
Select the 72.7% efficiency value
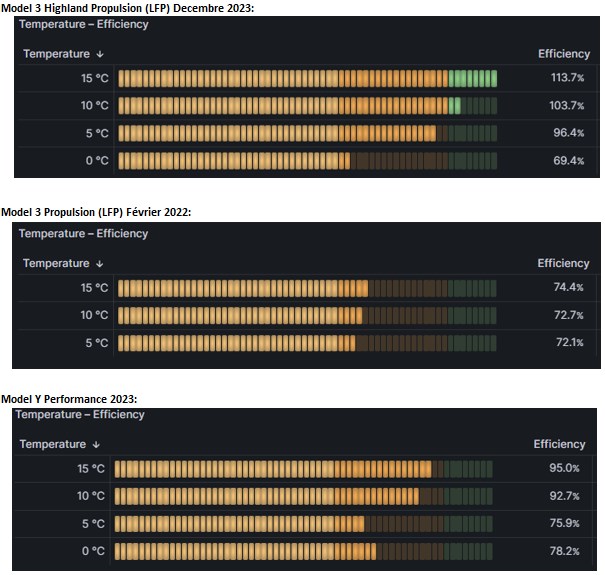[x=569, y=315]
